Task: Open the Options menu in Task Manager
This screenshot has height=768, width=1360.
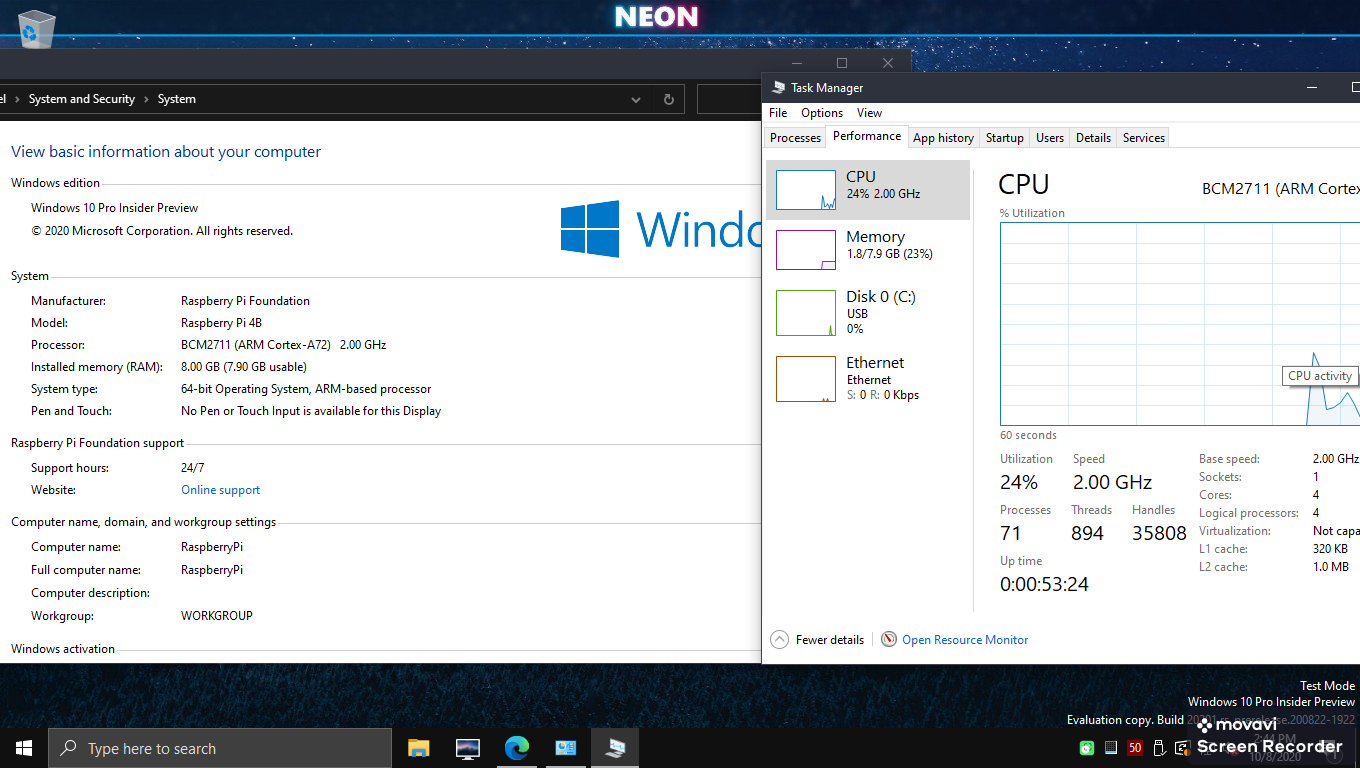Action: click(x=822, y=113)
